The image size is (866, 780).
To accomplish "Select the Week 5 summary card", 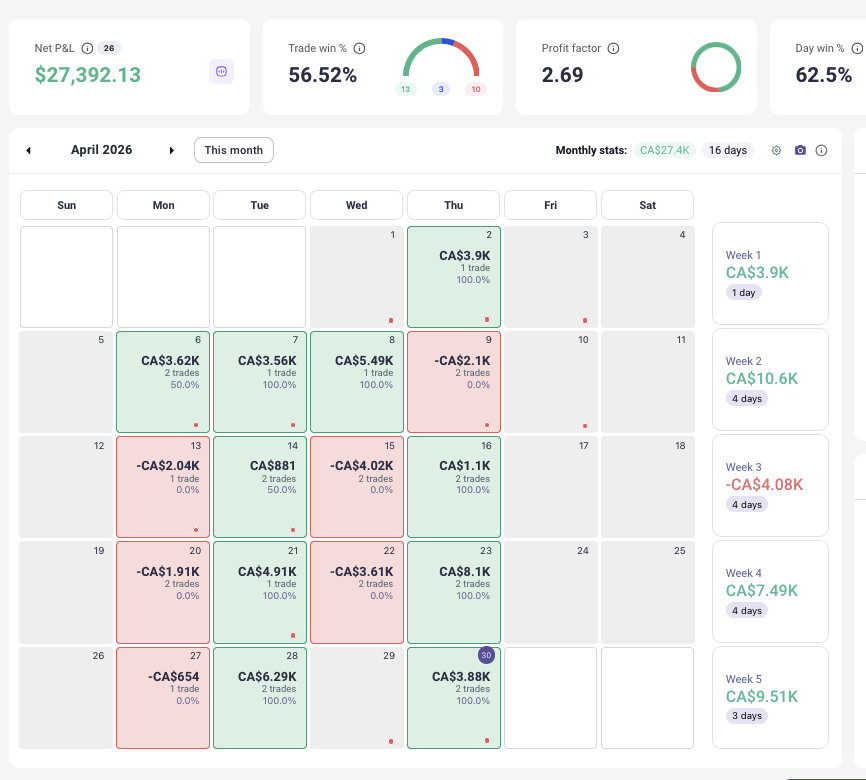I will [x=770, y=698].
